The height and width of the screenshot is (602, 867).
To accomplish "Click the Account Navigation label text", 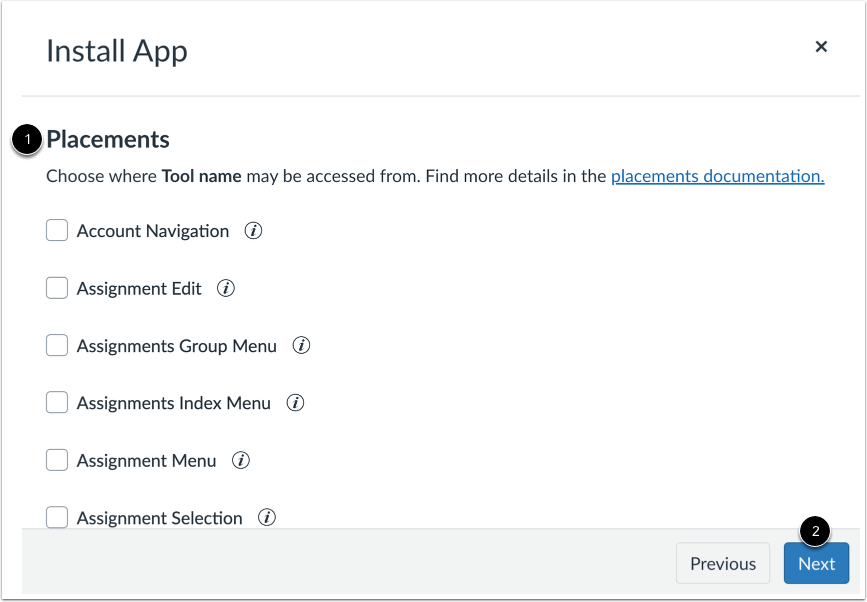I will coord(153,231).
